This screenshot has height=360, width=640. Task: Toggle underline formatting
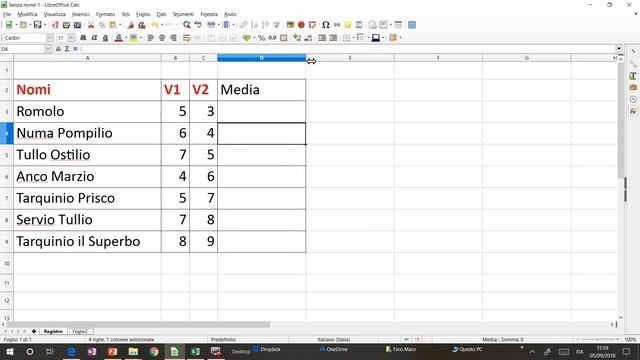[105, 38]
